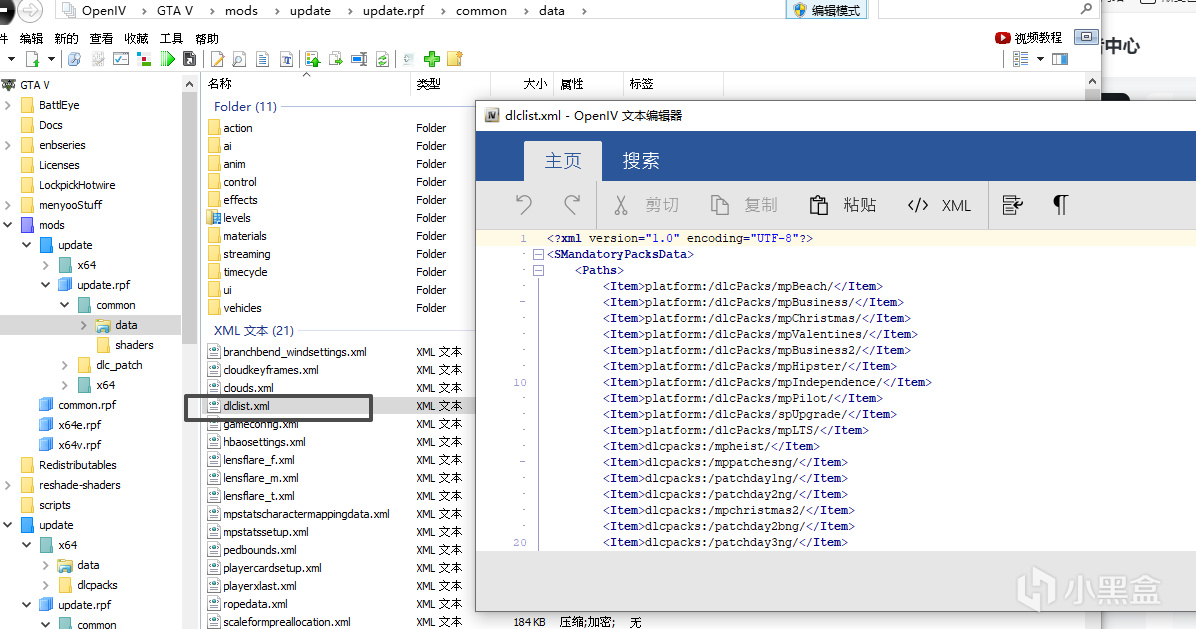Click the rename toolbar icon
The height and width of the screenshot is (629, 1196).
[x=358, y=59]
